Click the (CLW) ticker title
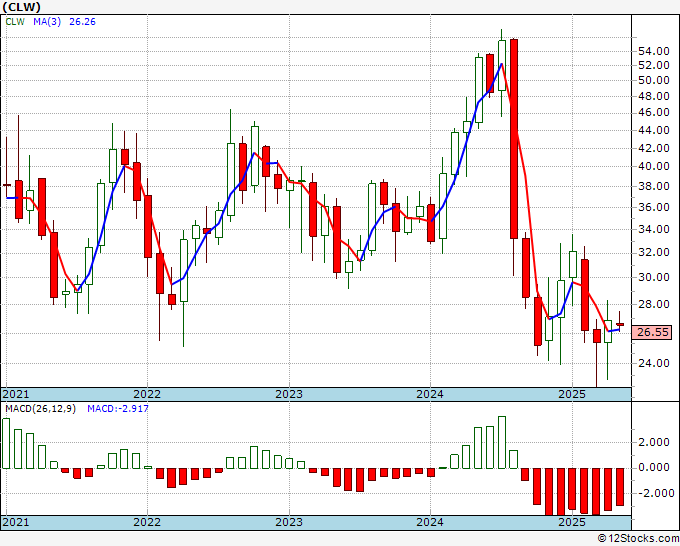 coord(21,7)
